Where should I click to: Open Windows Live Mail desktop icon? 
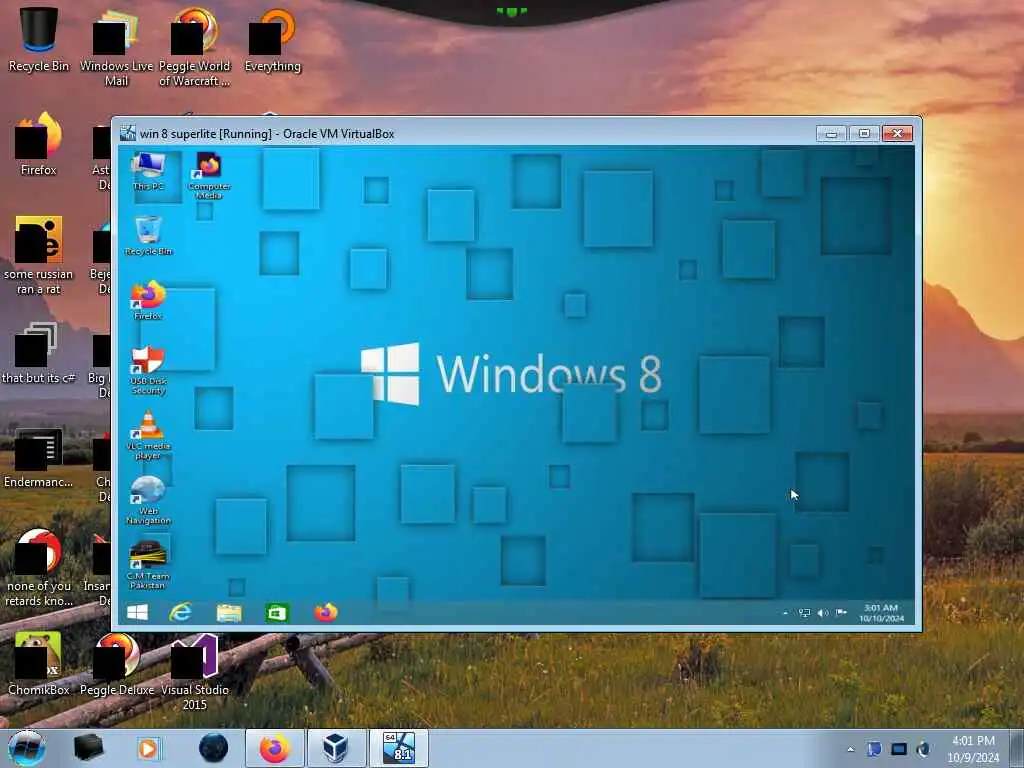click(x=116, y=47)
